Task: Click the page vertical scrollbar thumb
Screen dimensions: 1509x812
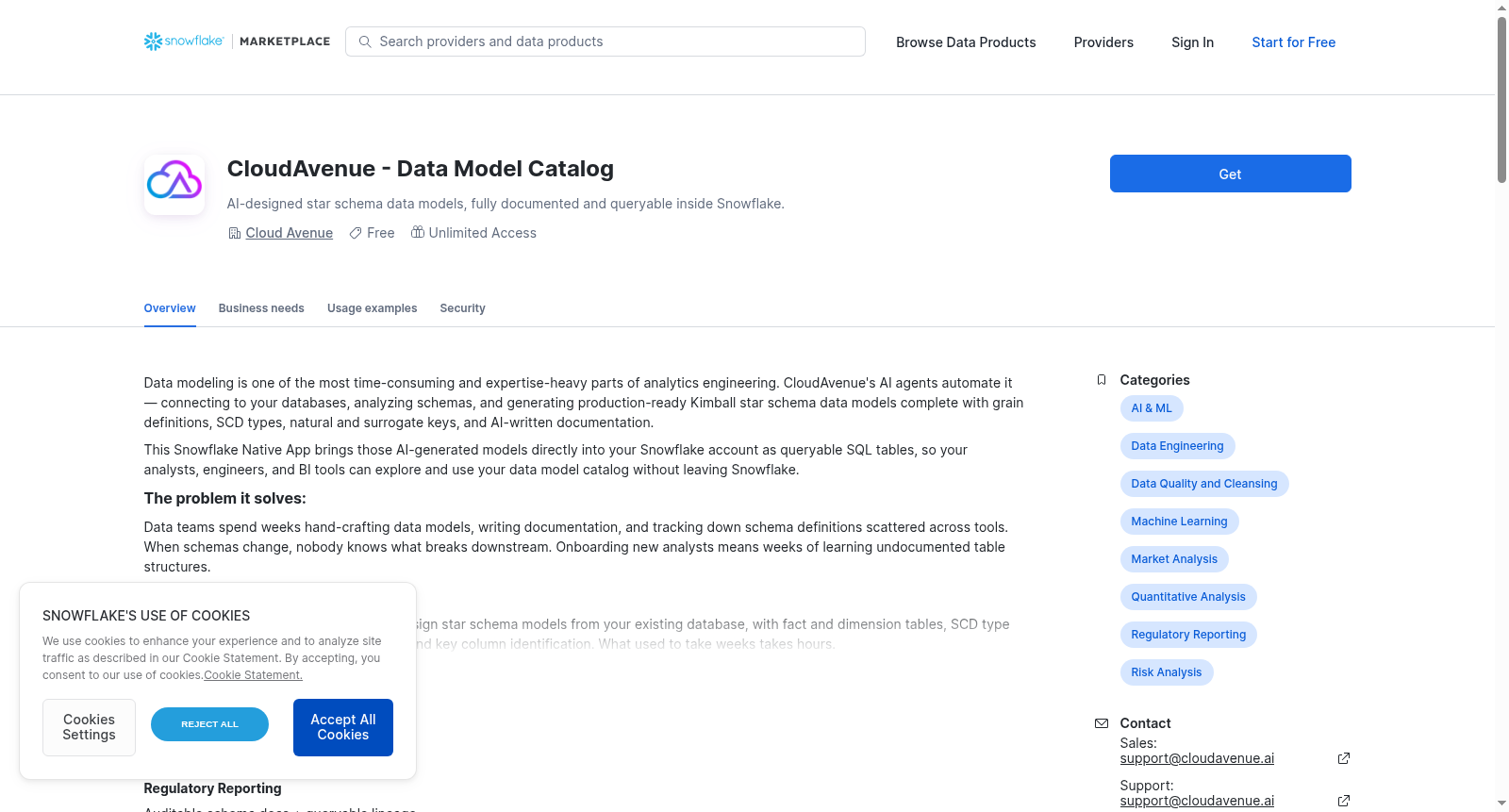Action: (1501, 99)
